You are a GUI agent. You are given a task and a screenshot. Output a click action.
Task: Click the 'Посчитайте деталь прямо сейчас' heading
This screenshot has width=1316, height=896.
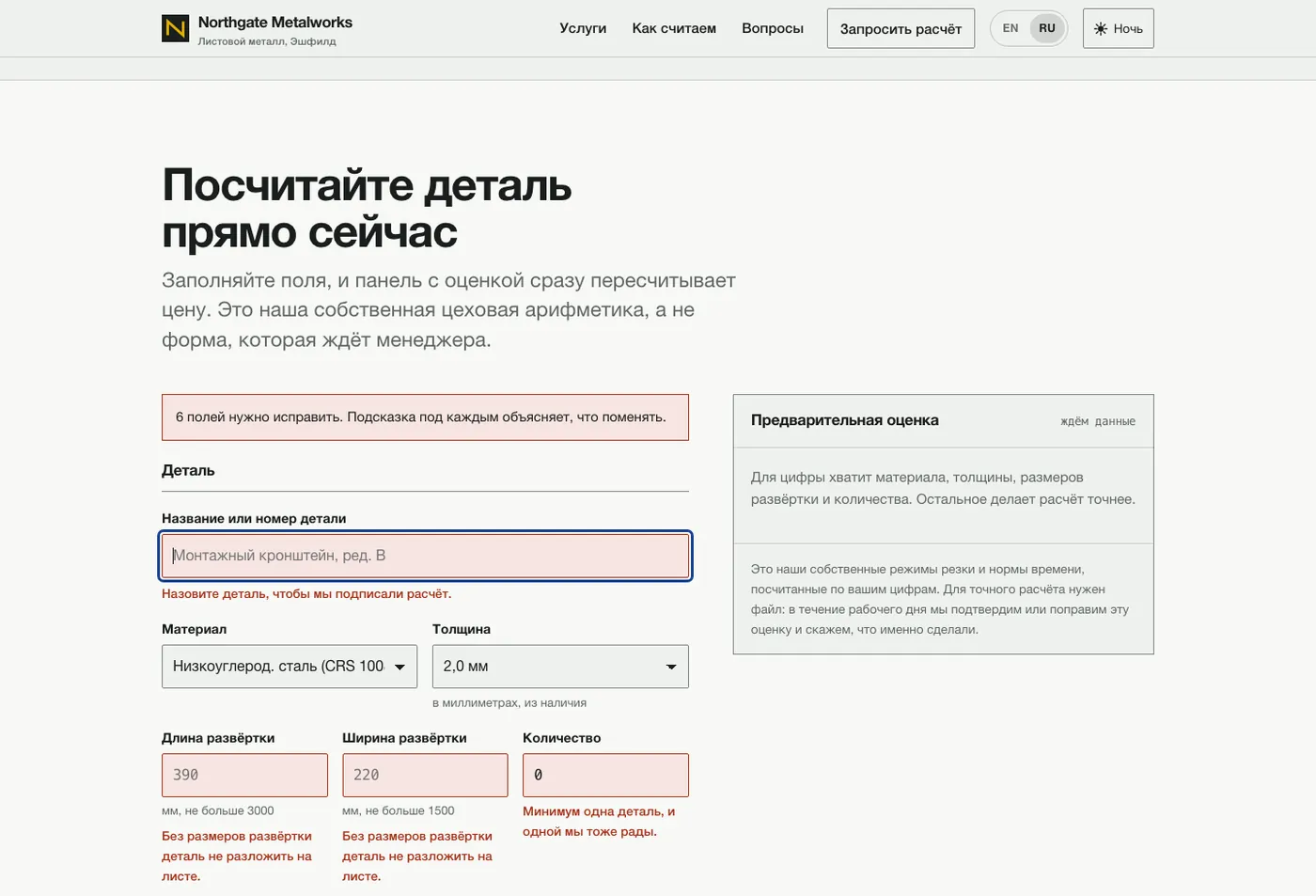367,208
